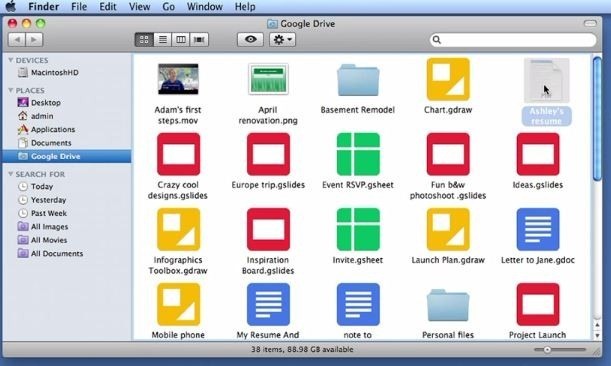Select Google Drive in sidebar
The image size is (611, 366).
click(67, 156)
